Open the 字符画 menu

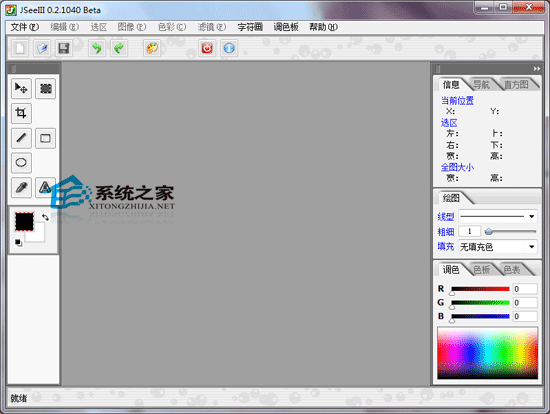250,27
